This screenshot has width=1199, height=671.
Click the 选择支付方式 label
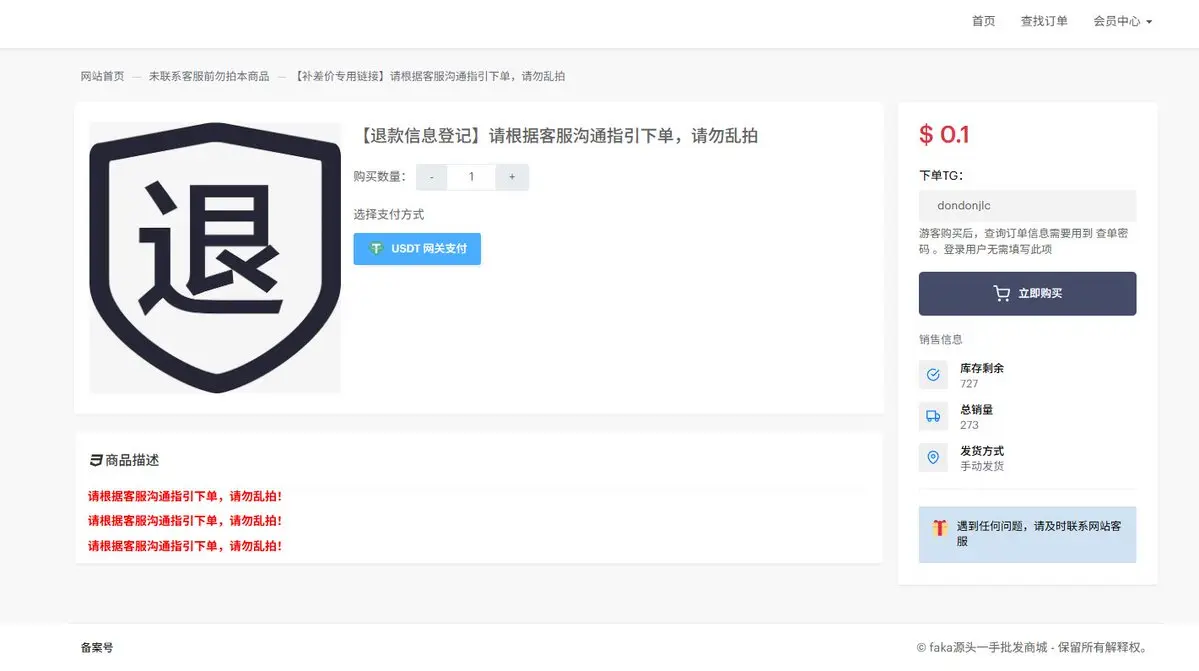point(388,215)
